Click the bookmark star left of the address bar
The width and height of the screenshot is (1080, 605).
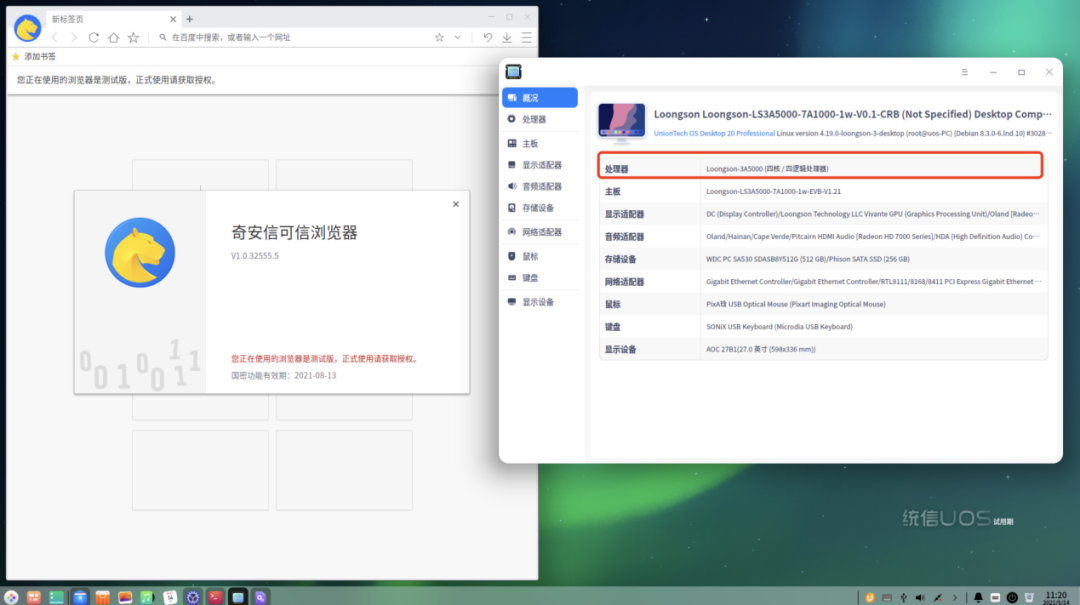[x=134, y=37]
